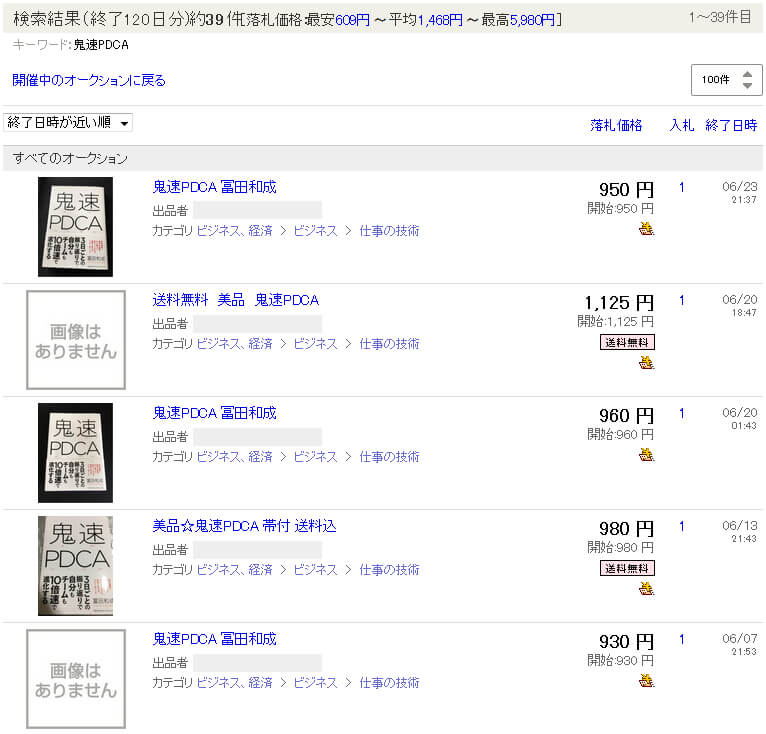
Task: Click 仕事の技術 category in the 1,125円 row
Action: tap(389, 344)
